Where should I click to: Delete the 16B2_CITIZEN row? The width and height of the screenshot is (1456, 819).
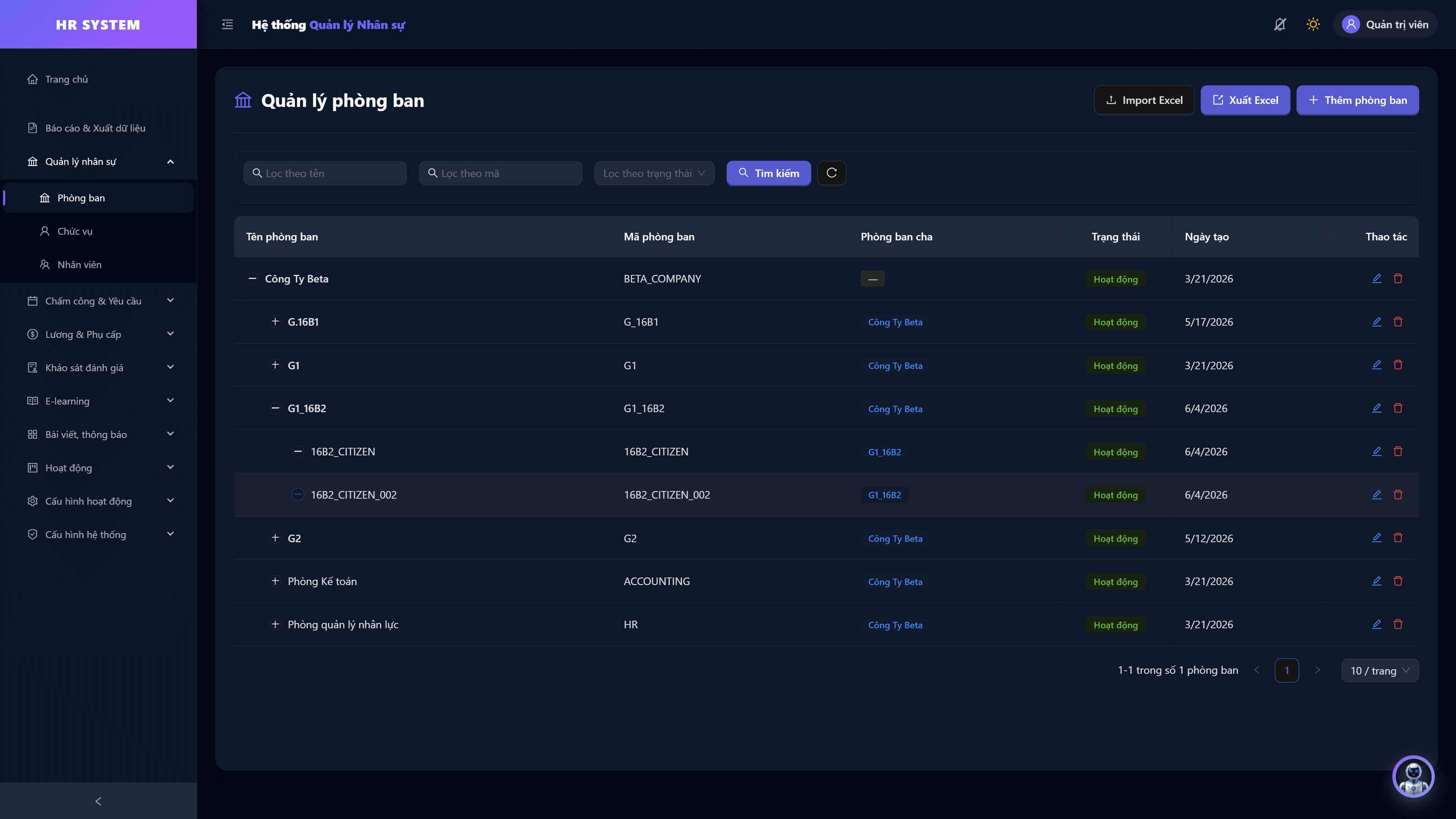(x=1398, y=452)
